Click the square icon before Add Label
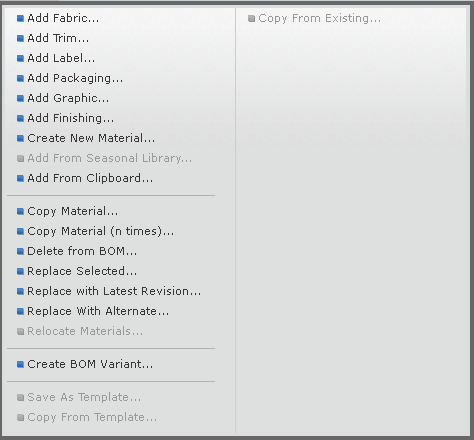The width and height of the screenshot is (474, 440). pos(20,58)
